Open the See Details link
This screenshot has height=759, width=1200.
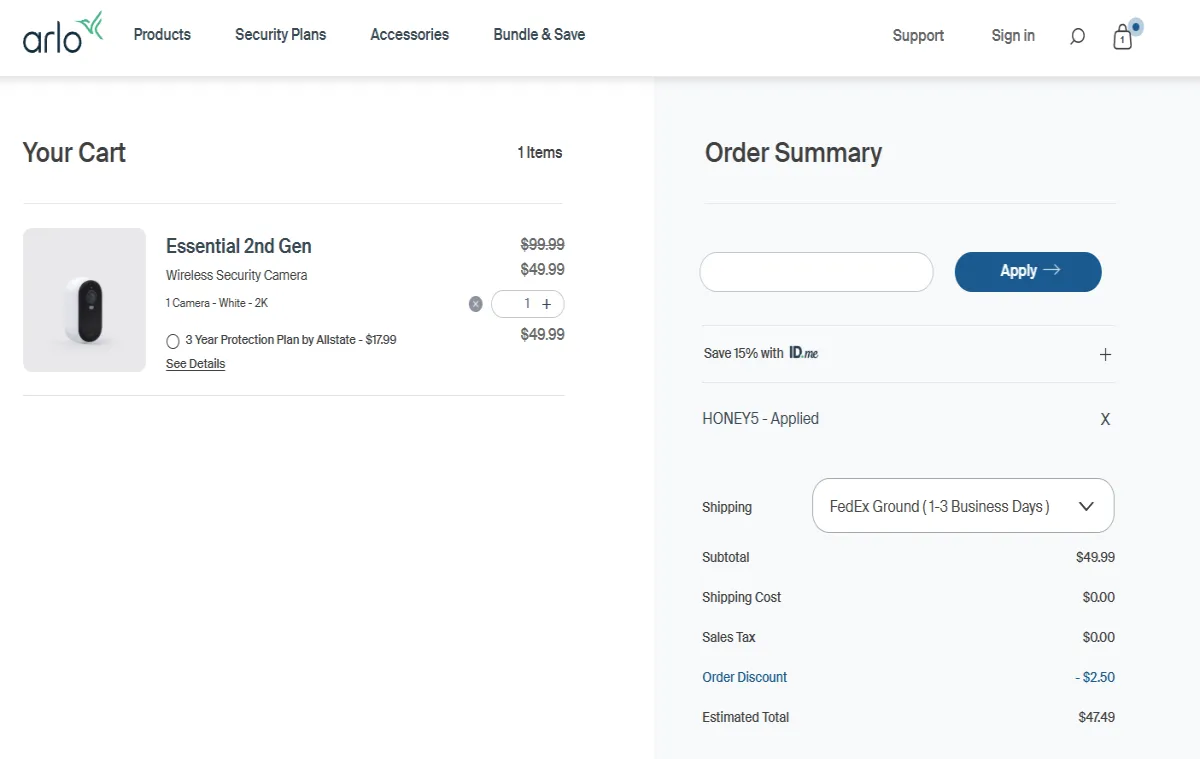pos(195,363)
